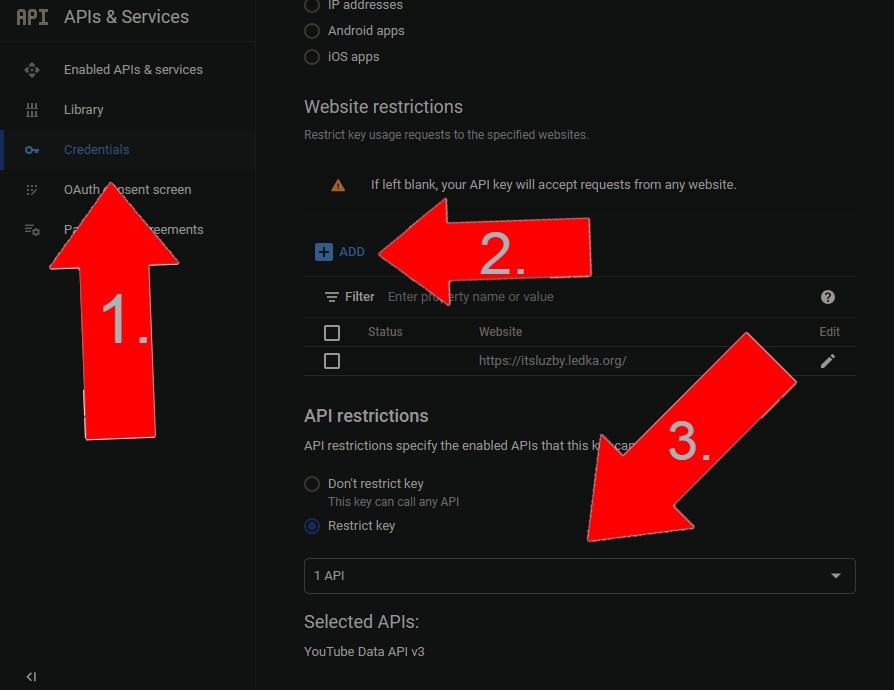Check the box for itsluzby.ledka.org row
The image size is (894, 690).
tap(332, 361)
